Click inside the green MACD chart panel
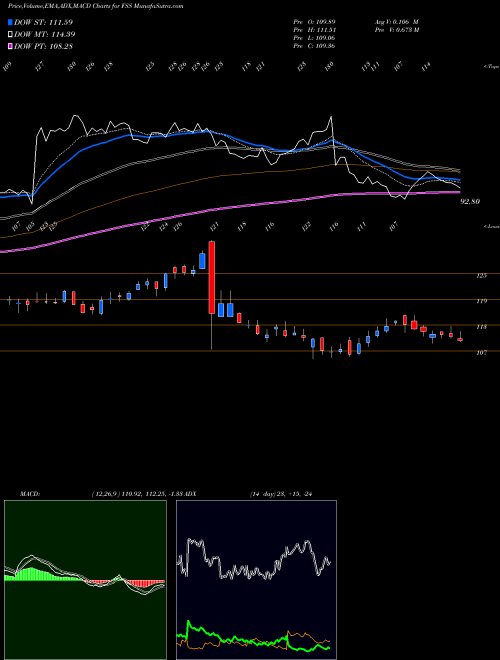 pyautogui.click(x=85, y=580)
